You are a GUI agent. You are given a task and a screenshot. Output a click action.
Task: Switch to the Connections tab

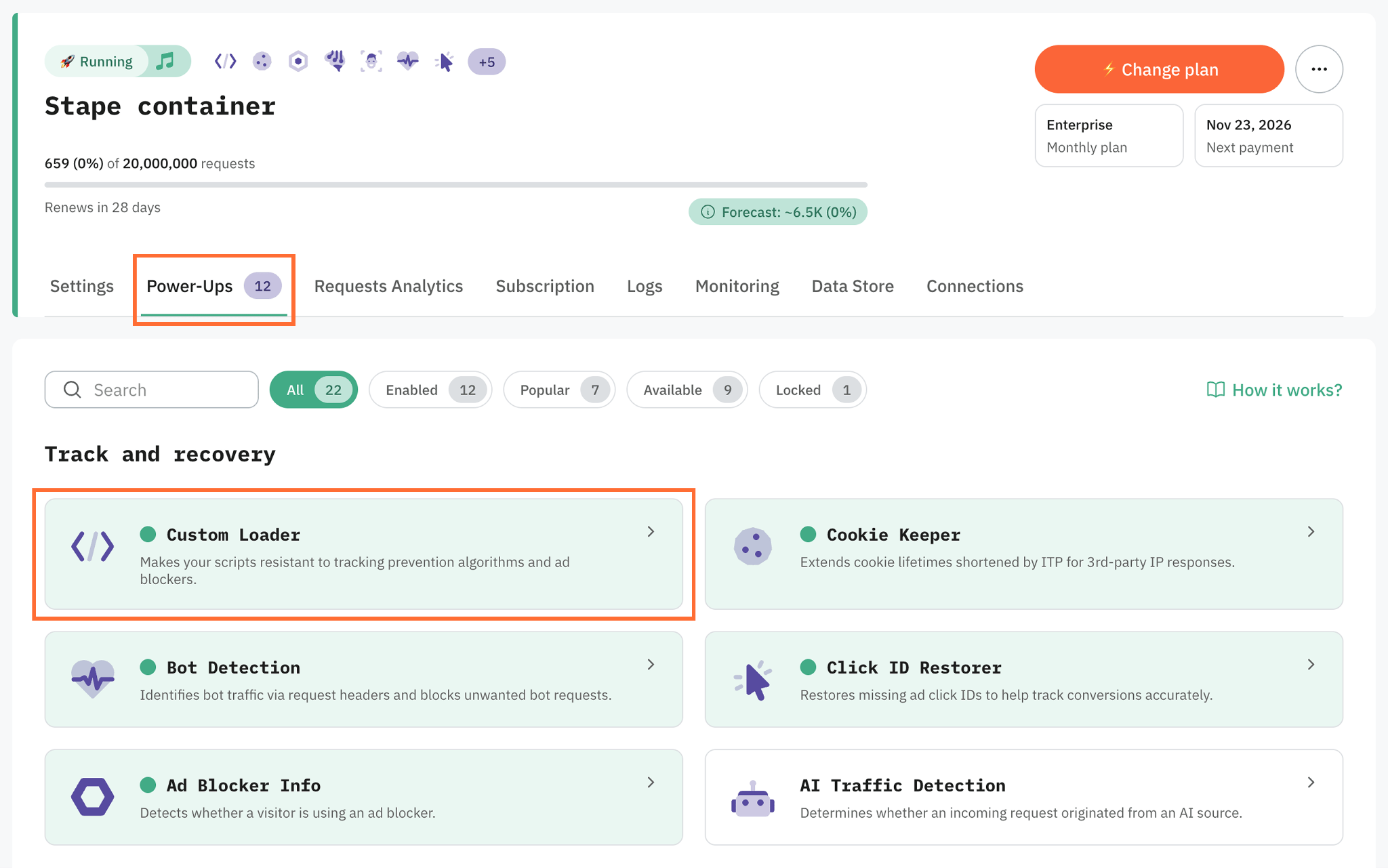[x=975, y=286]
